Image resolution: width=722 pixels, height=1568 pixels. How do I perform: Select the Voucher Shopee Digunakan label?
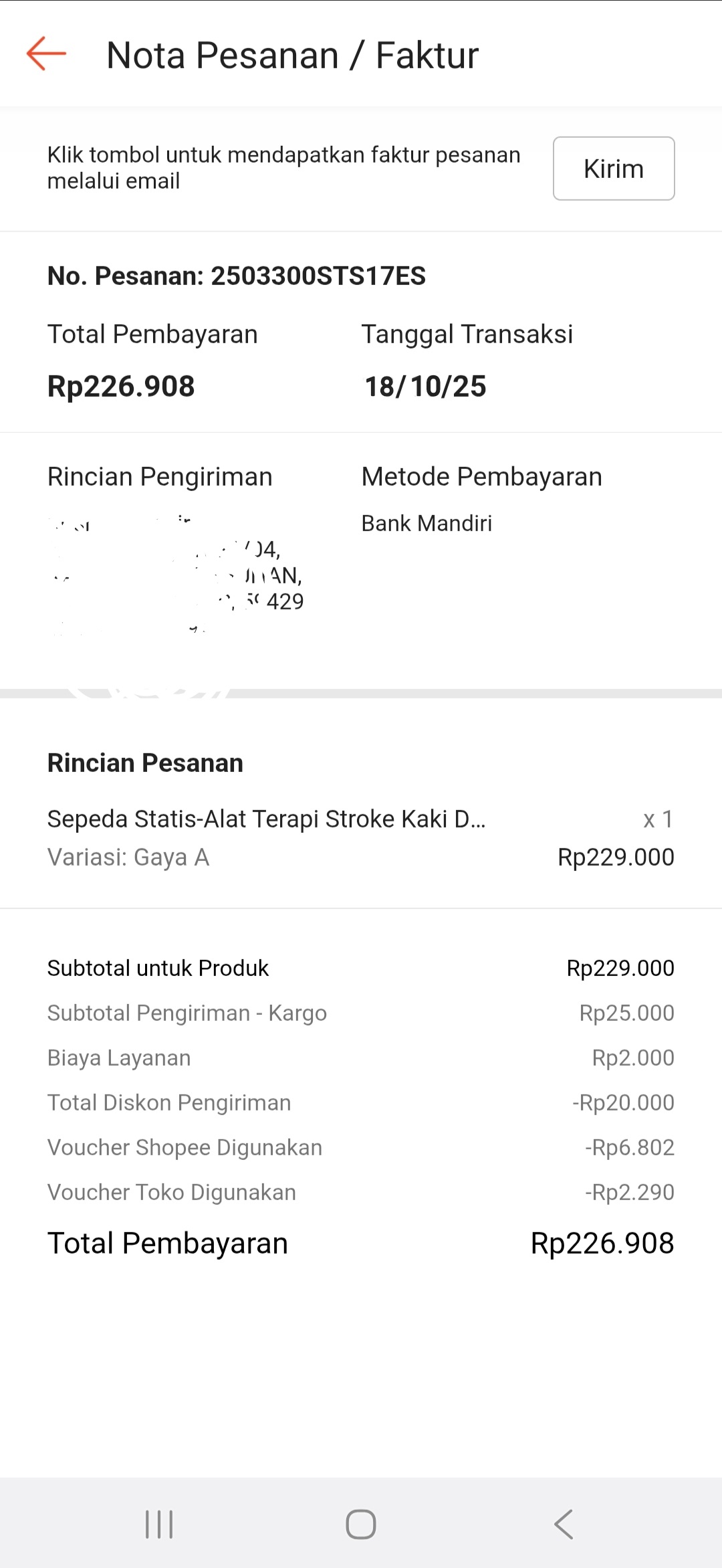[185, 1147]
